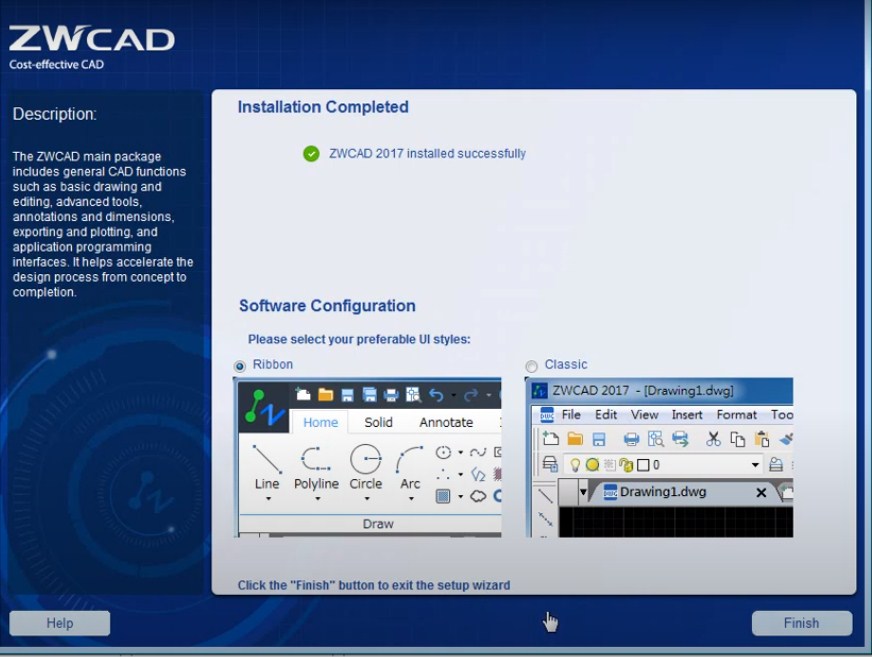Click Publish icon in Classic preview
This screenshot has width=872, height=657.
click(x=680, y=439)
